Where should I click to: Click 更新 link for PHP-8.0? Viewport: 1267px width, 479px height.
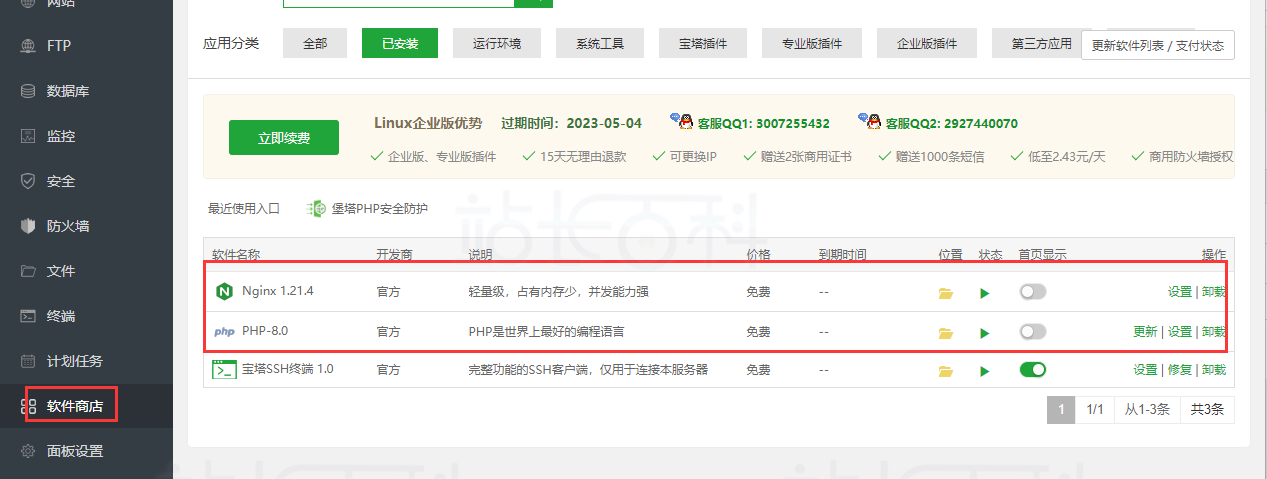(x=1144, y=331)
